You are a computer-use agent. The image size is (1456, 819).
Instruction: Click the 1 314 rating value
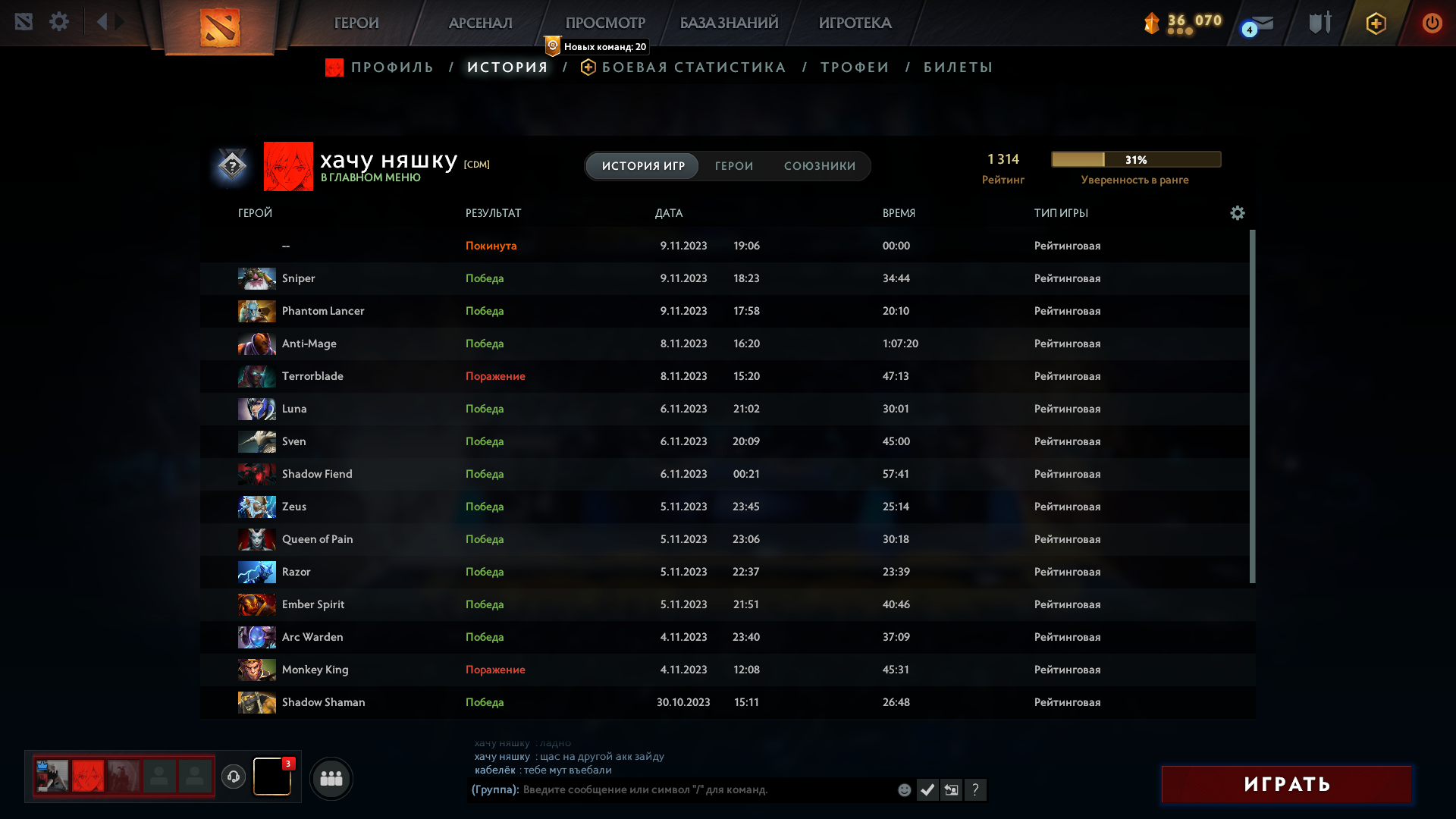pyautogui.click(x=1003, y=159)
